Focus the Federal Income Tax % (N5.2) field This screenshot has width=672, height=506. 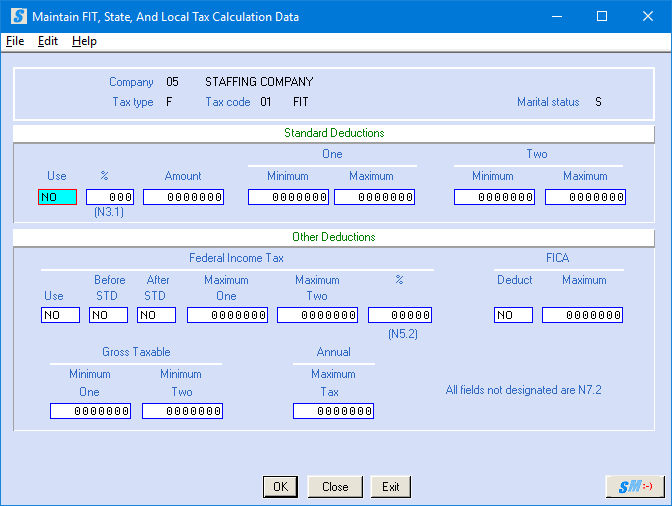(400, 315)
